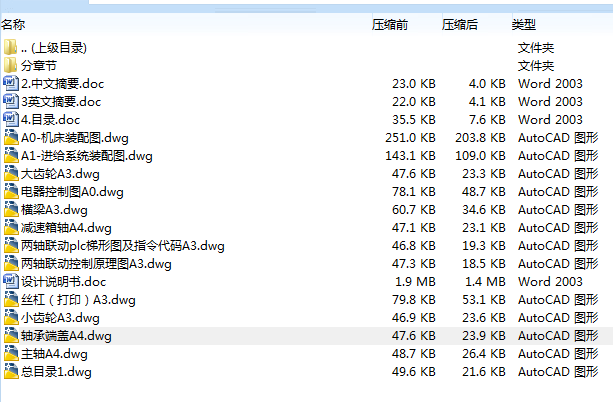Click the icon for 两轴联动控制原理图A3.dwg

click(x=11, y=263)
